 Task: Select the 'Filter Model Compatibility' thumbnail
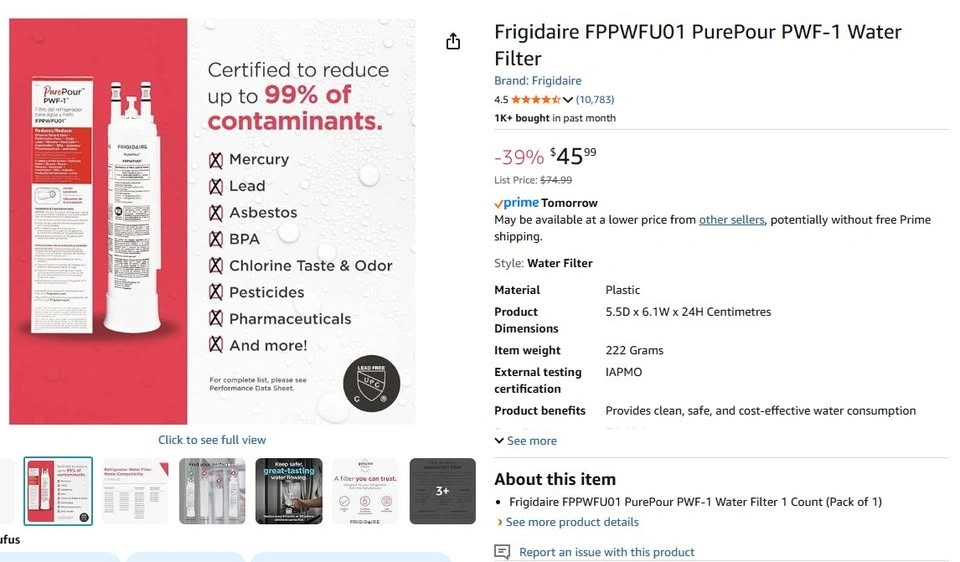[136, 491]
